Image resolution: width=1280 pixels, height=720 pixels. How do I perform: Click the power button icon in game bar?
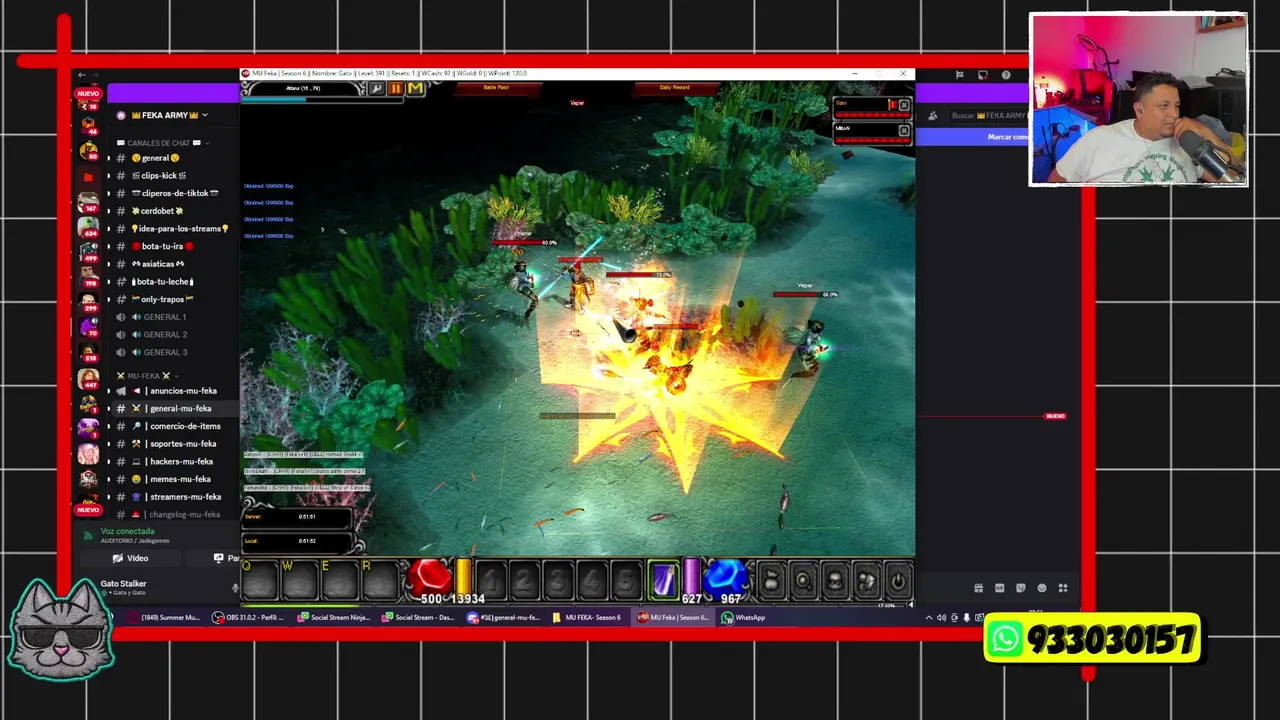point(898,580)
